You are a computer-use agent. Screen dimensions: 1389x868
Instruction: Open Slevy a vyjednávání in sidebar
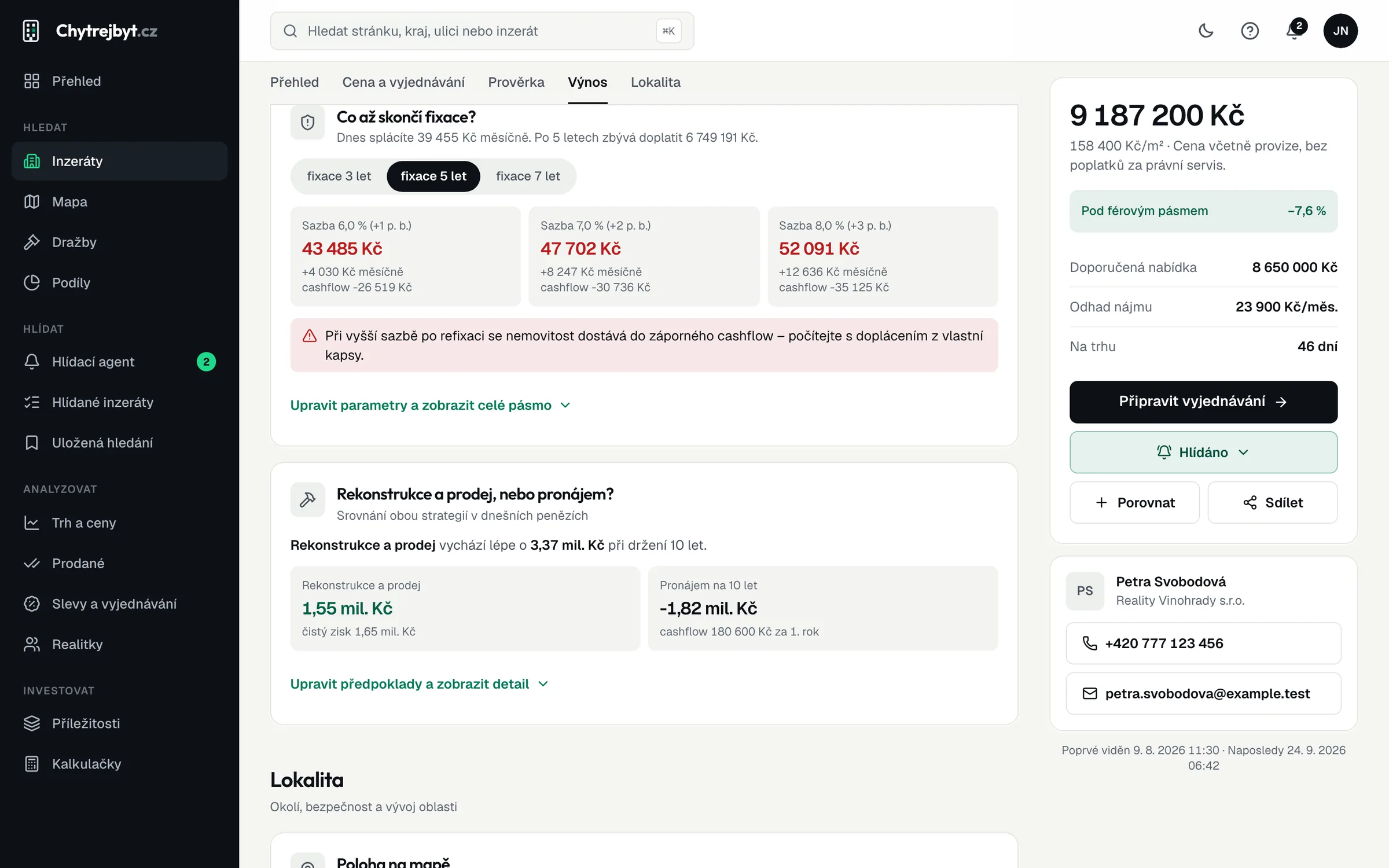(120, 604)
